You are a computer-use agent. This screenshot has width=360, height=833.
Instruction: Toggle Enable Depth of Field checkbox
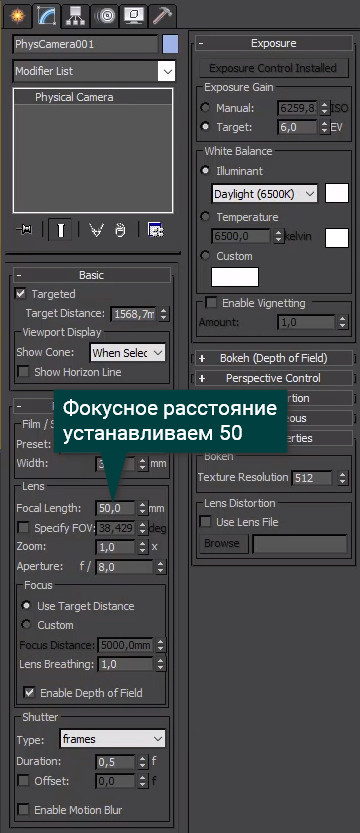[30, 693]
